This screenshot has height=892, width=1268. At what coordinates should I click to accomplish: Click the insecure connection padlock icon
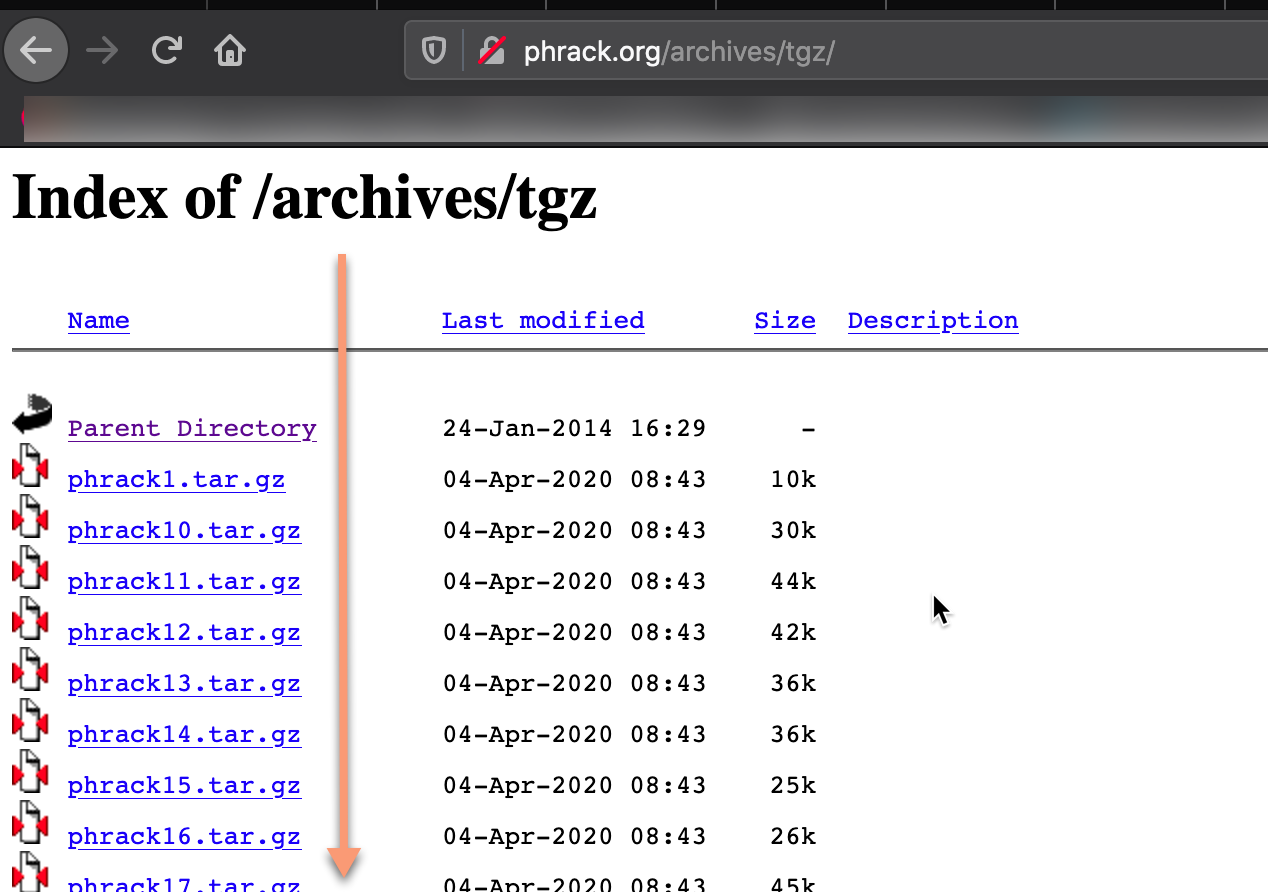tap(491, 51)
